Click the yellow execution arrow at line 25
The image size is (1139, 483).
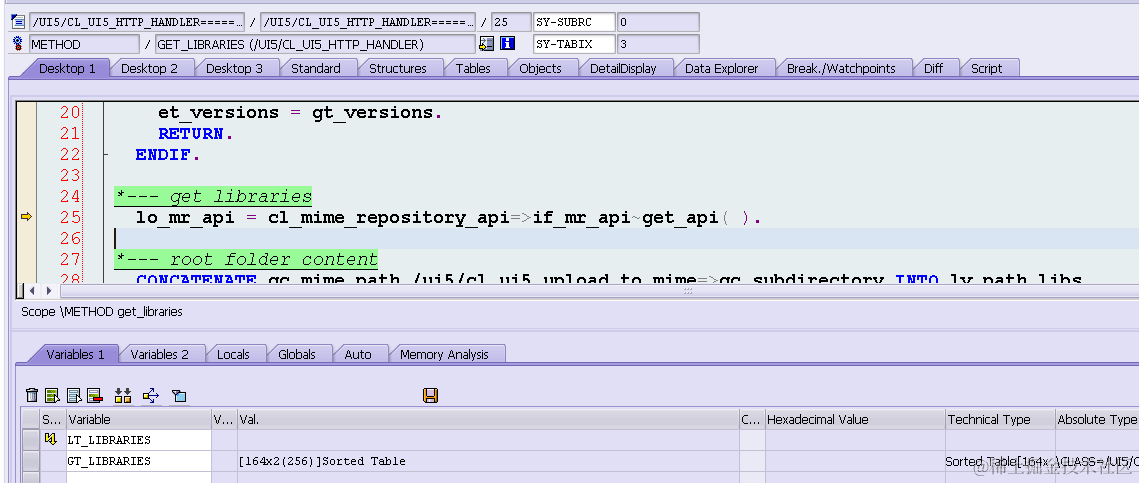coord(26,216)
